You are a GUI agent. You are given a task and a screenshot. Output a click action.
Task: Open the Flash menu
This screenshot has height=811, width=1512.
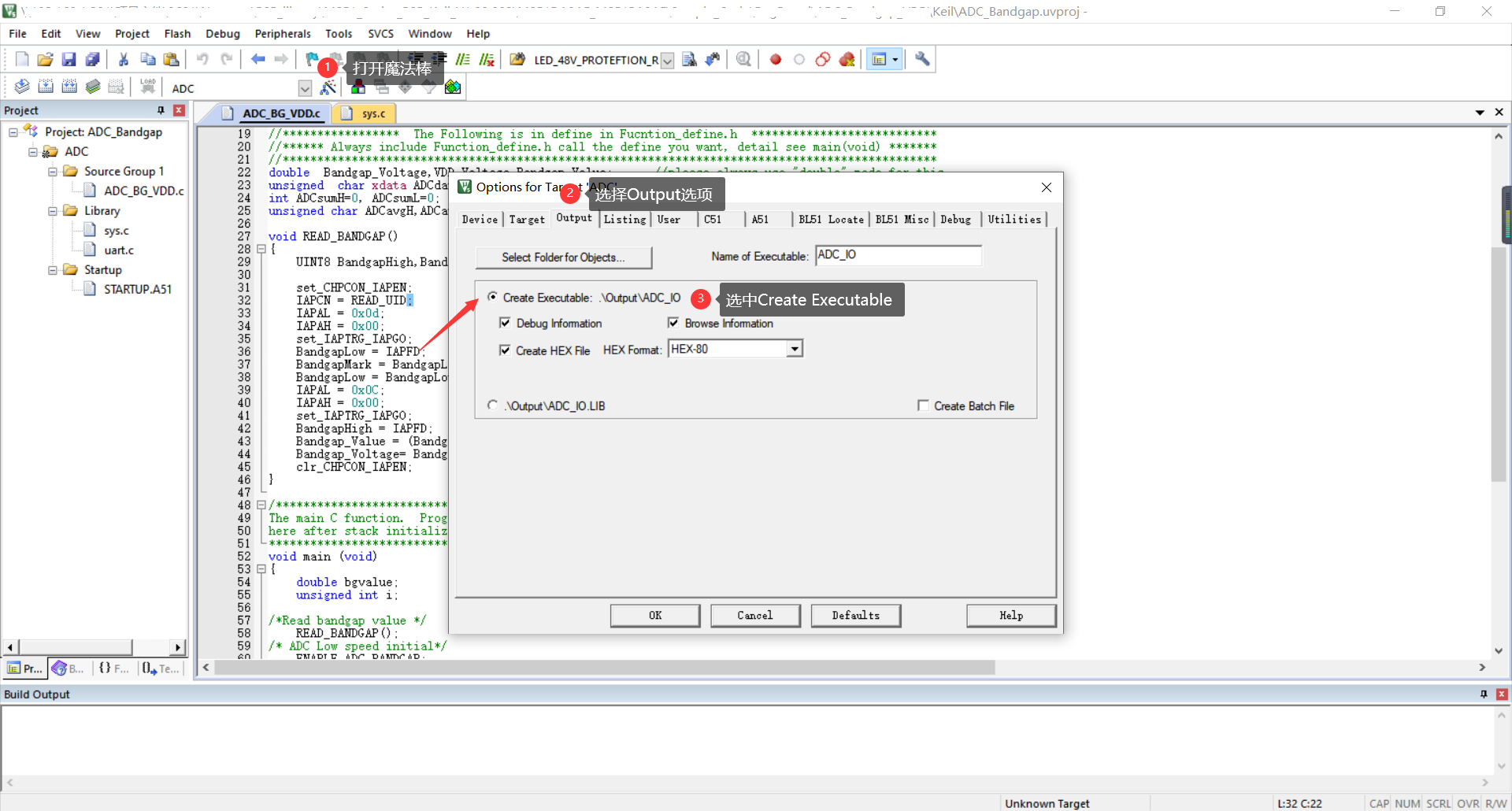pos(177,34)
